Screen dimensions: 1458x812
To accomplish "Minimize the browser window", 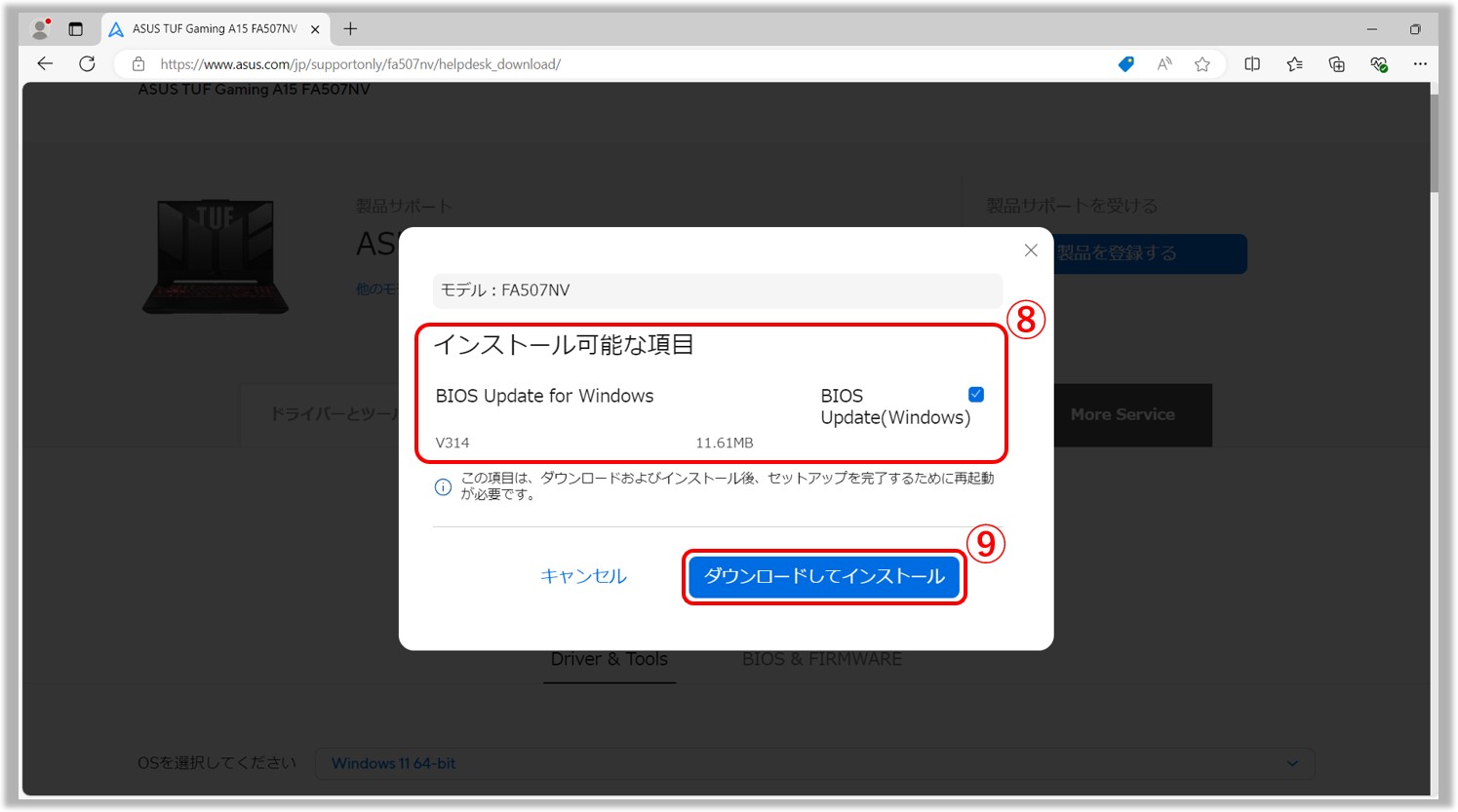I will pos(1371,29).
